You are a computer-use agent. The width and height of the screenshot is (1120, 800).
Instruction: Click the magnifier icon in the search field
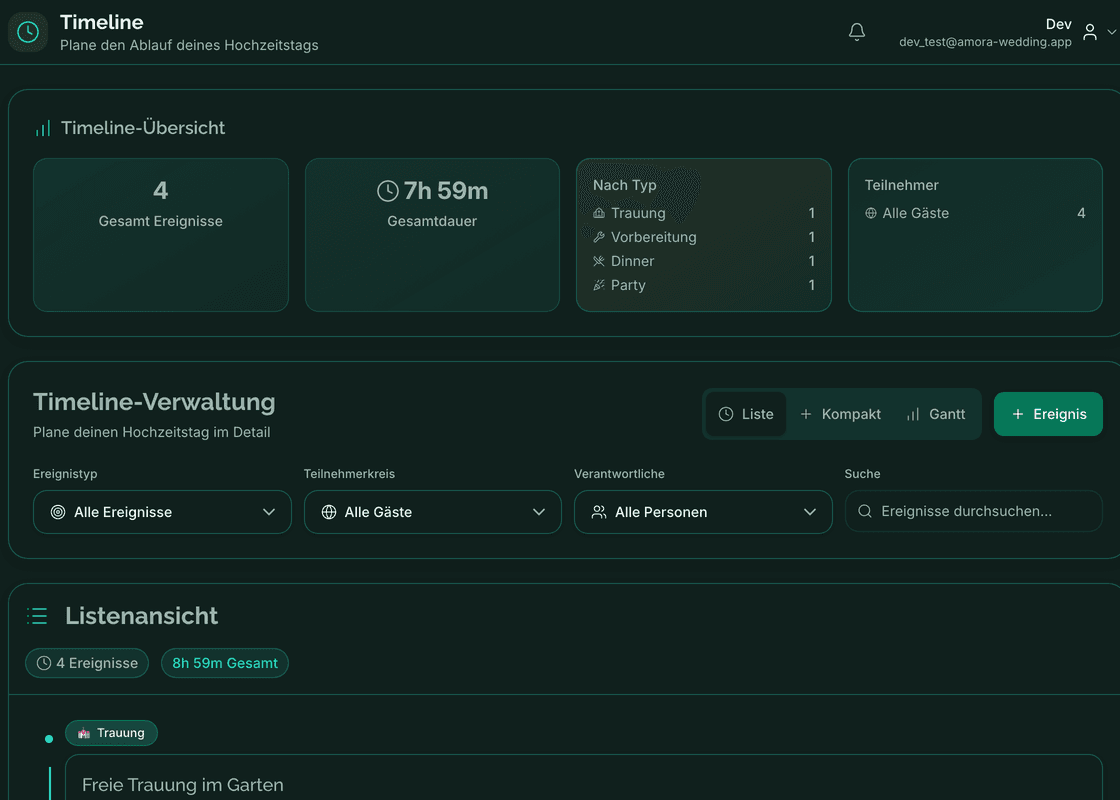(864, 511)
